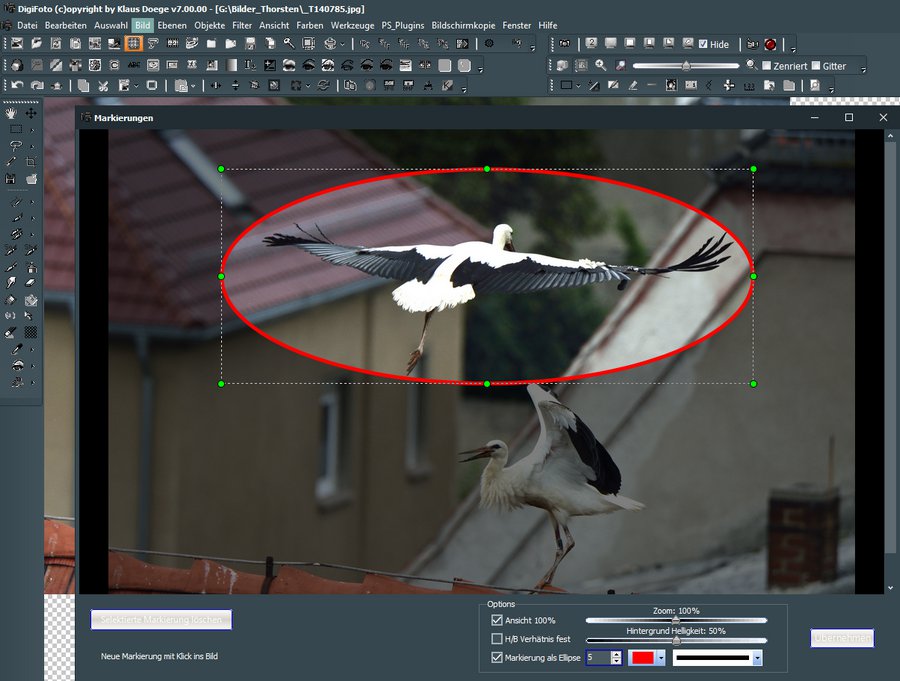Viewport: 900px width, 681px height.
Task: Select the move arrows tool
Action: (x=31, y=113)
